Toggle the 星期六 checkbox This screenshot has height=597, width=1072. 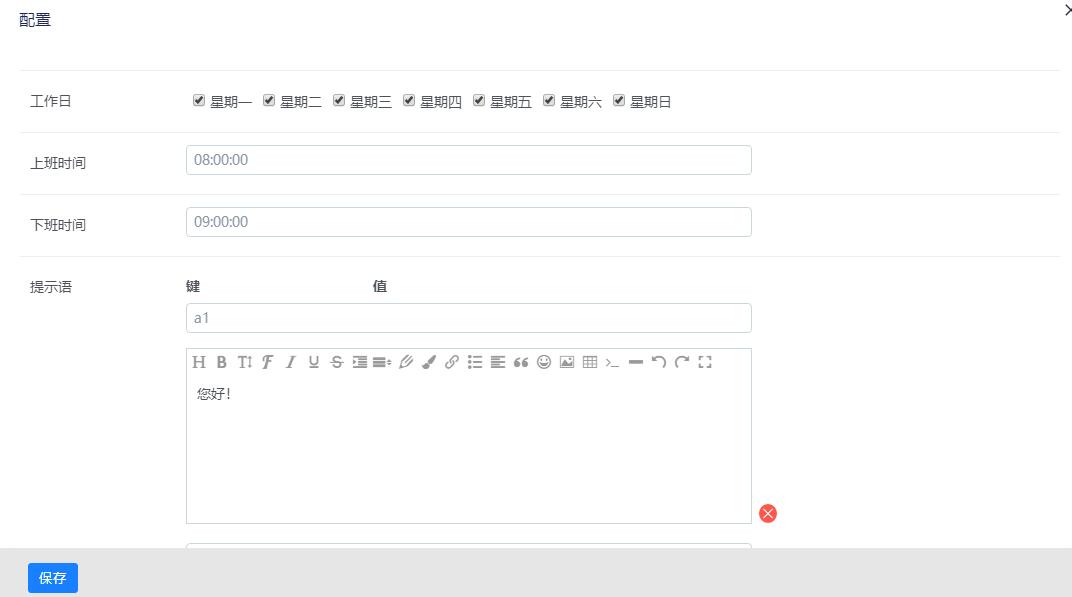tap(549, 100)
